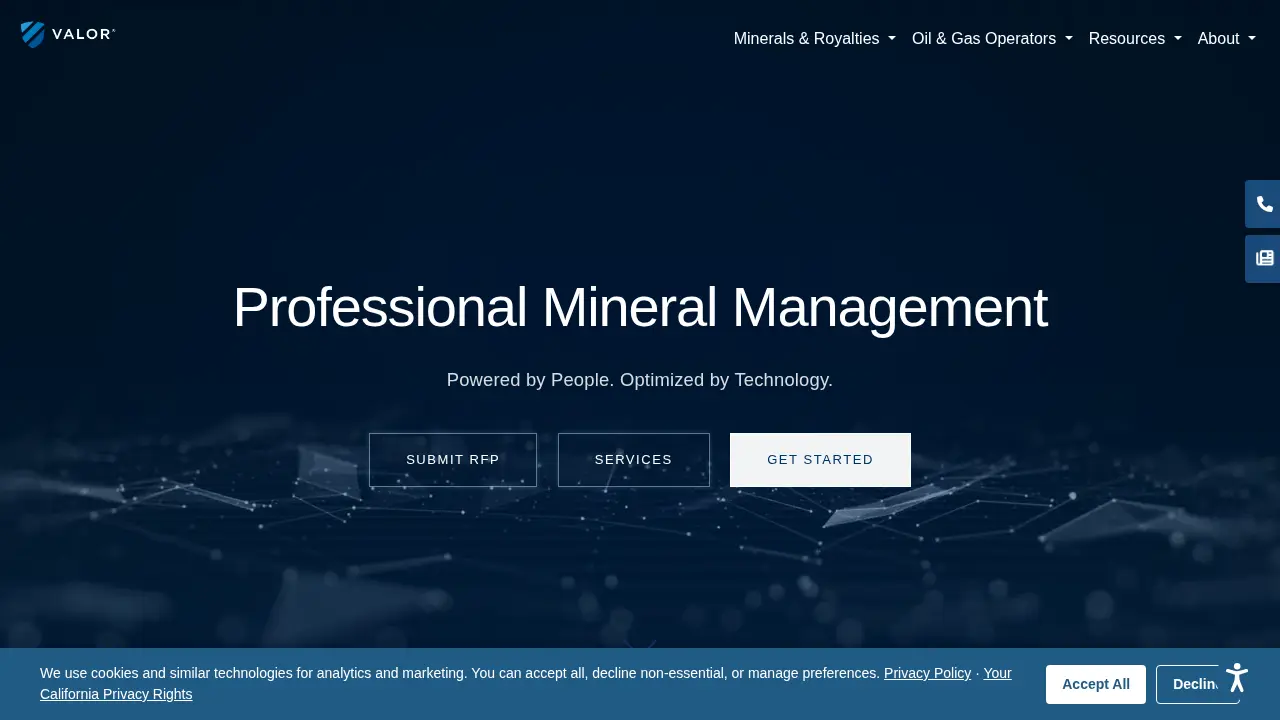The width and height of the screenshot is (1280, 720).
Task: Click the Submit RFP button
Action: [x=453, y=460]
